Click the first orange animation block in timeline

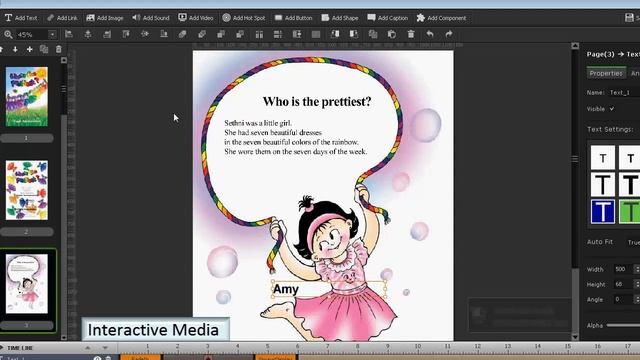[140, 358]
